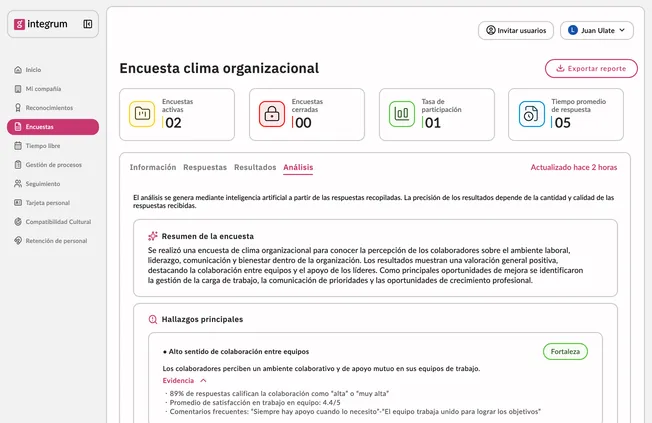Collapse the sidebar with the panel icon
This screenshot has width=652, height=423.
pos(88,24)
